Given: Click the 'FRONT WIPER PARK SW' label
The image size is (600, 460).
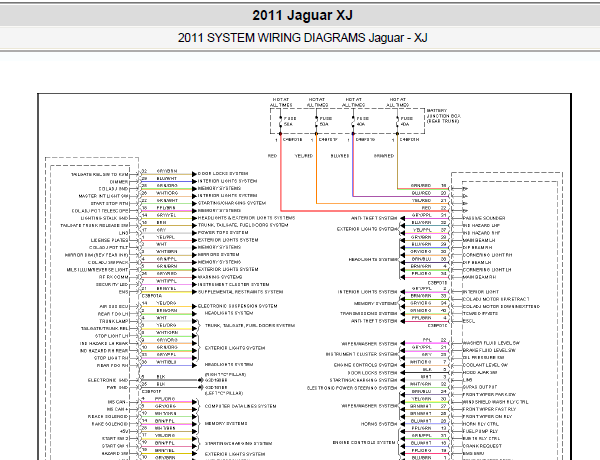Looking at the screenshot, I should 489,395.
